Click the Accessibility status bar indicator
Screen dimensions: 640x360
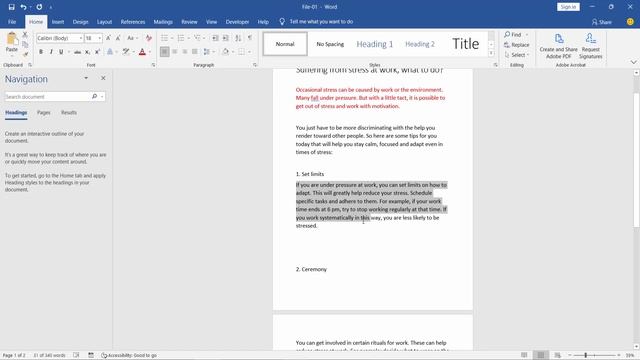pos(129,356)
